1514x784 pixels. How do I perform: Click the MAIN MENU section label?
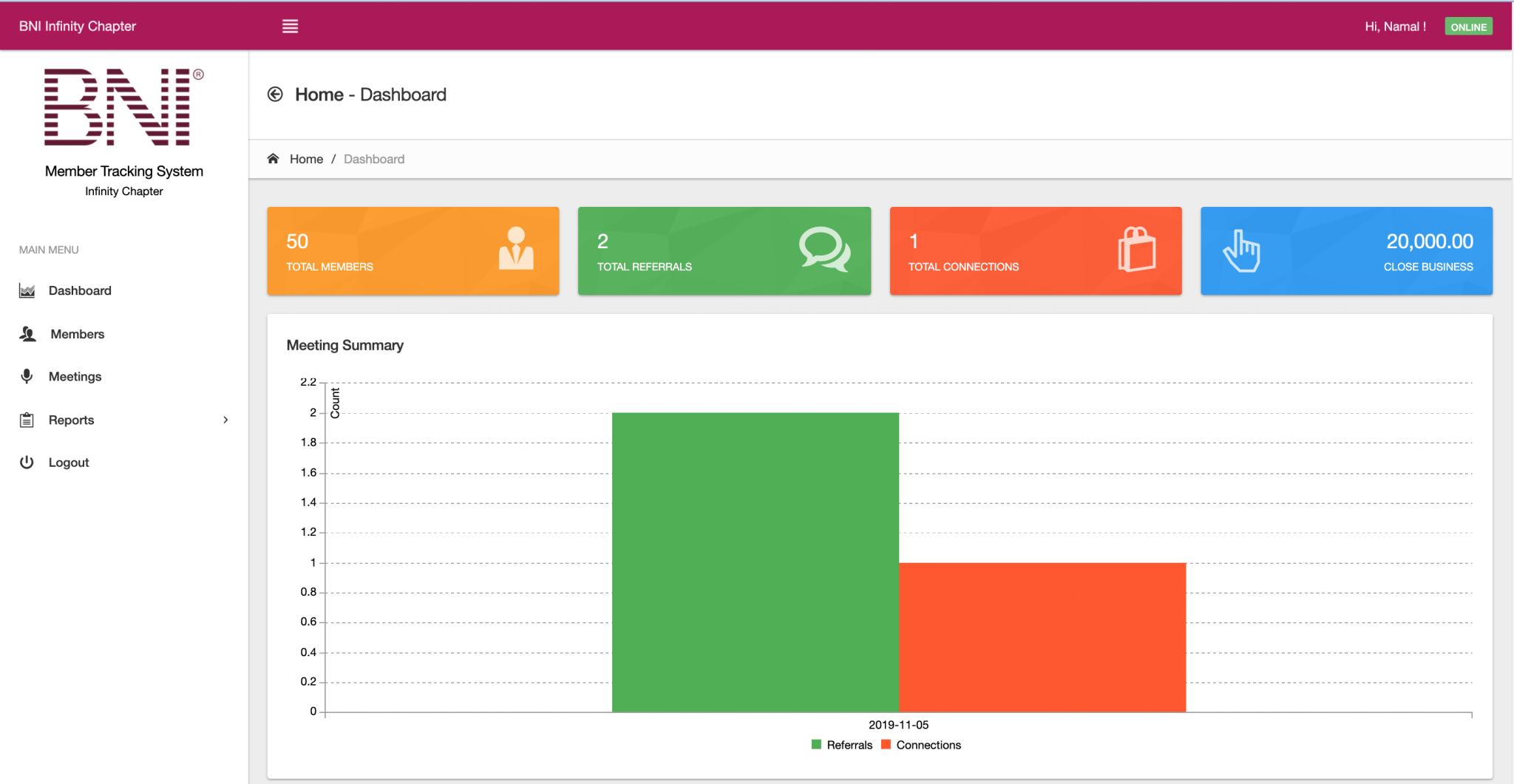pyautogui.click(x=49, y=250)
